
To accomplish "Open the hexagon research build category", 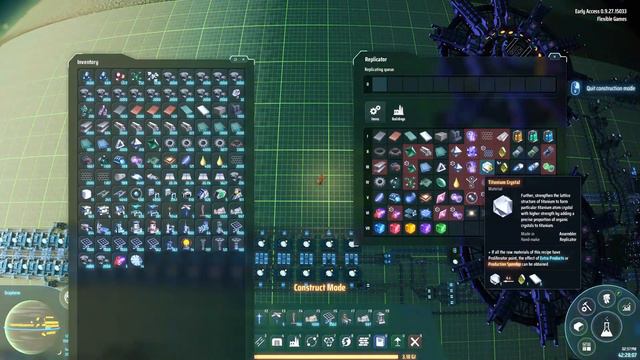I will point(329,341).
